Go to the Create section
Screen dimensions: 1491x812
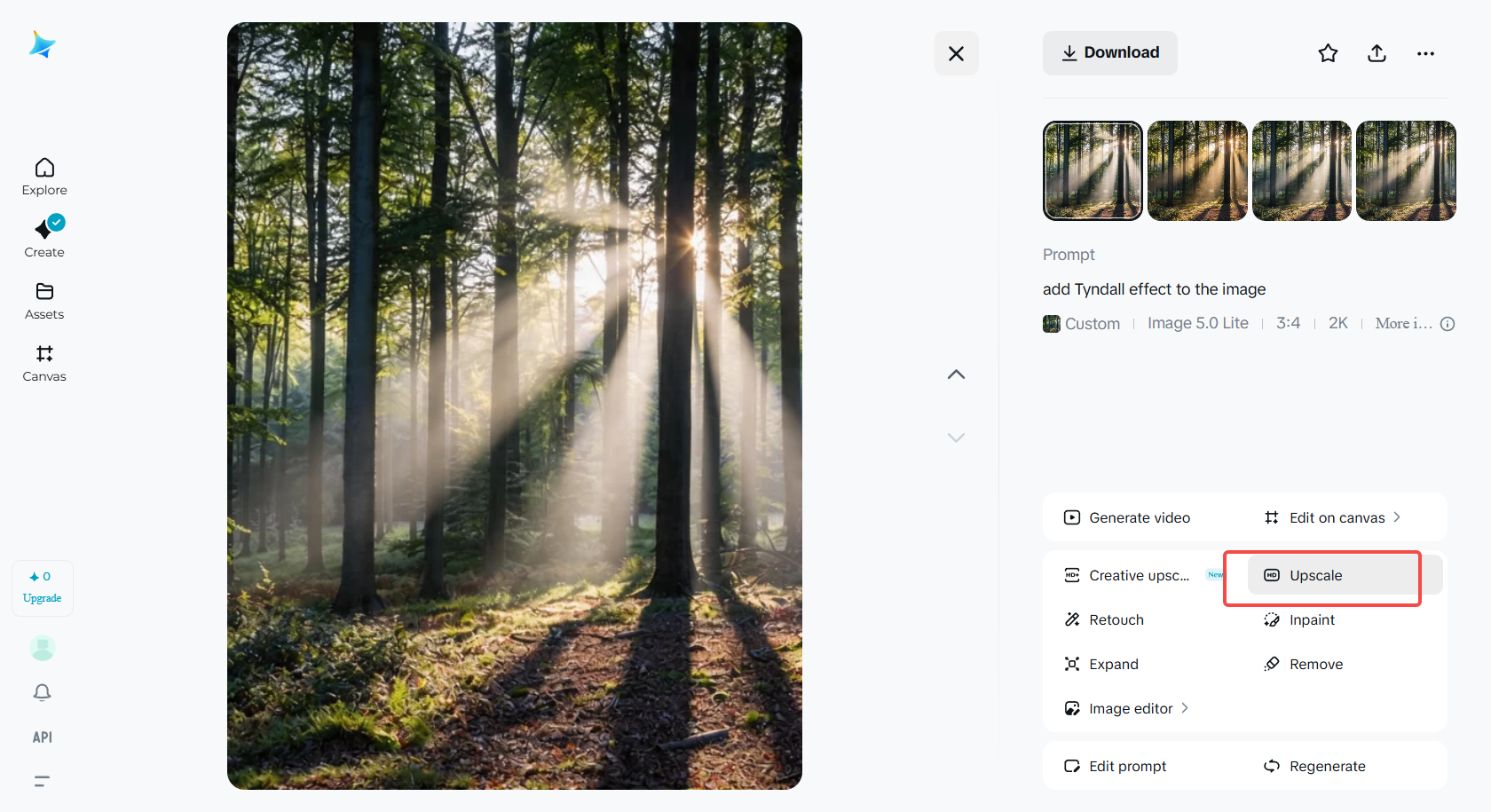pos(44,238)
